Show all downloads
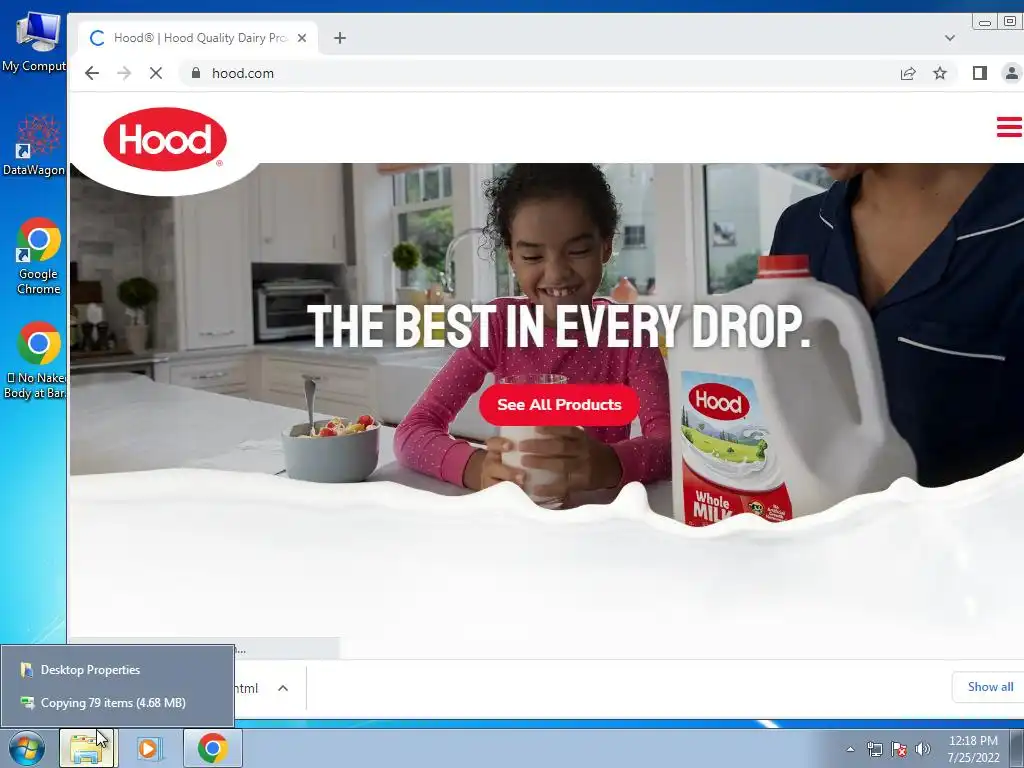Viewport: 1024px width, 768px height. 990,687
